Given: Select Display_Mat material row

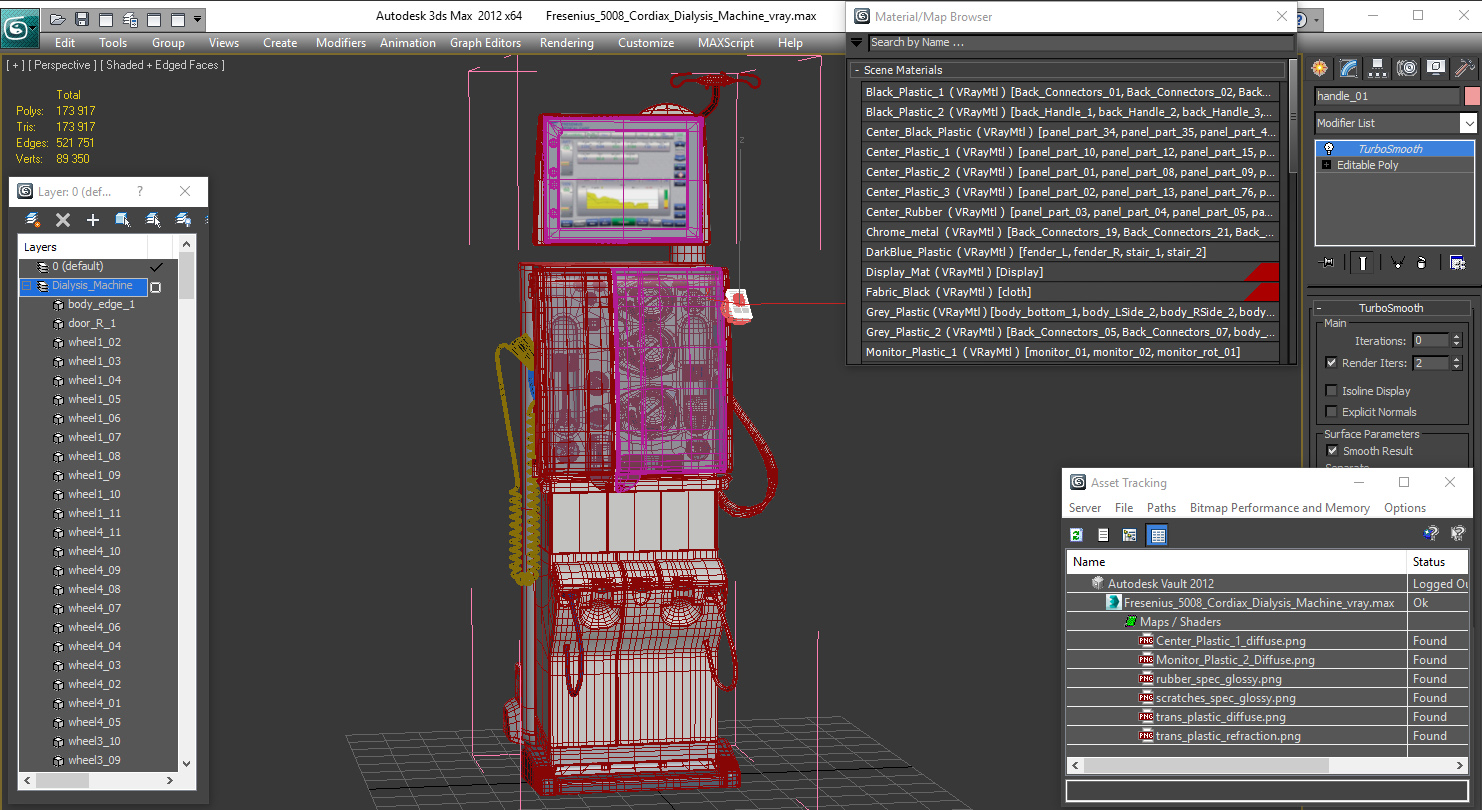Looking at the screenshot, I should click(1070, 272).
